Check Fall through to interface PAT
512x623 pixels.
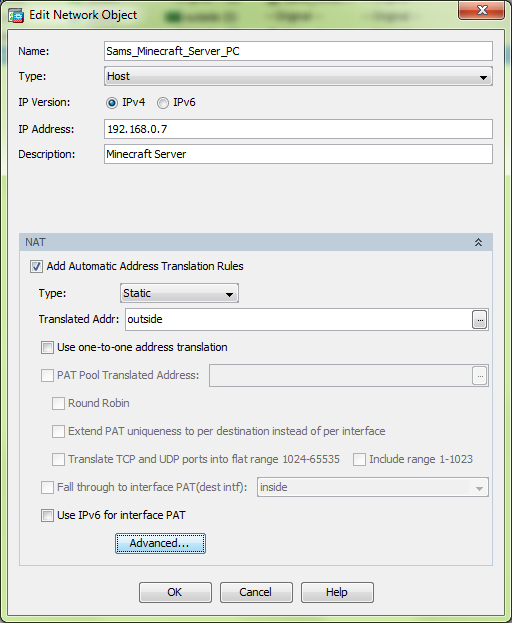[x=47, y=488]
